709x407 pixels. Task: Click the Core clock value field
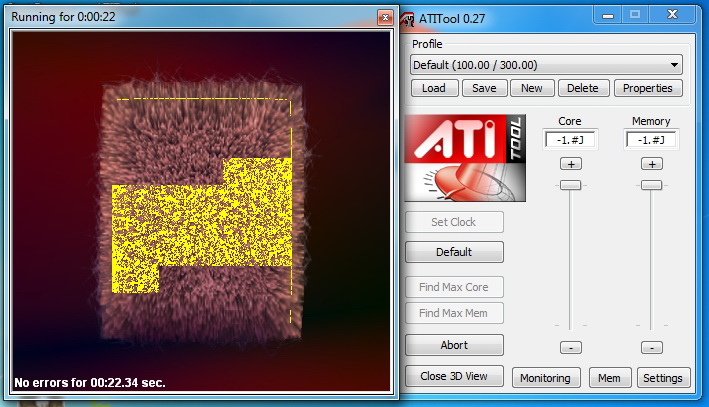pos(570,140)
